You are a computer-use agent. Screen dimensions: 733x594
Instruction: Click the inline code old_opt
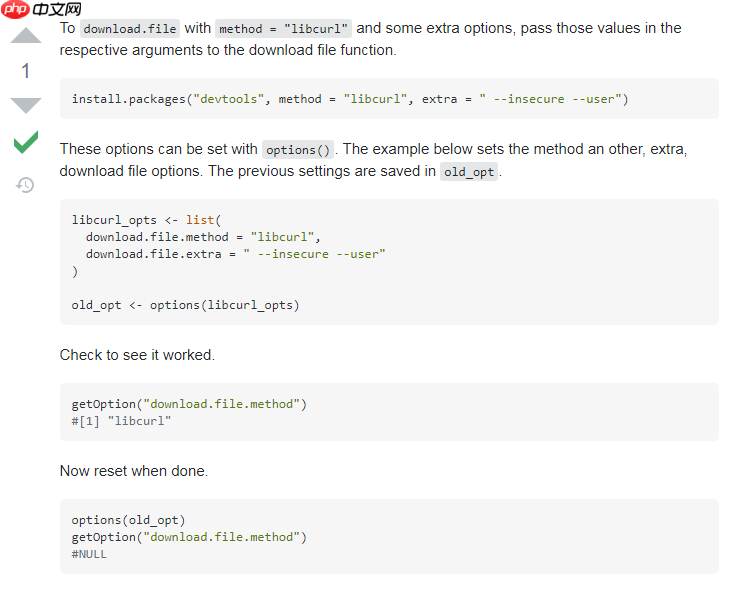(469, 172)
